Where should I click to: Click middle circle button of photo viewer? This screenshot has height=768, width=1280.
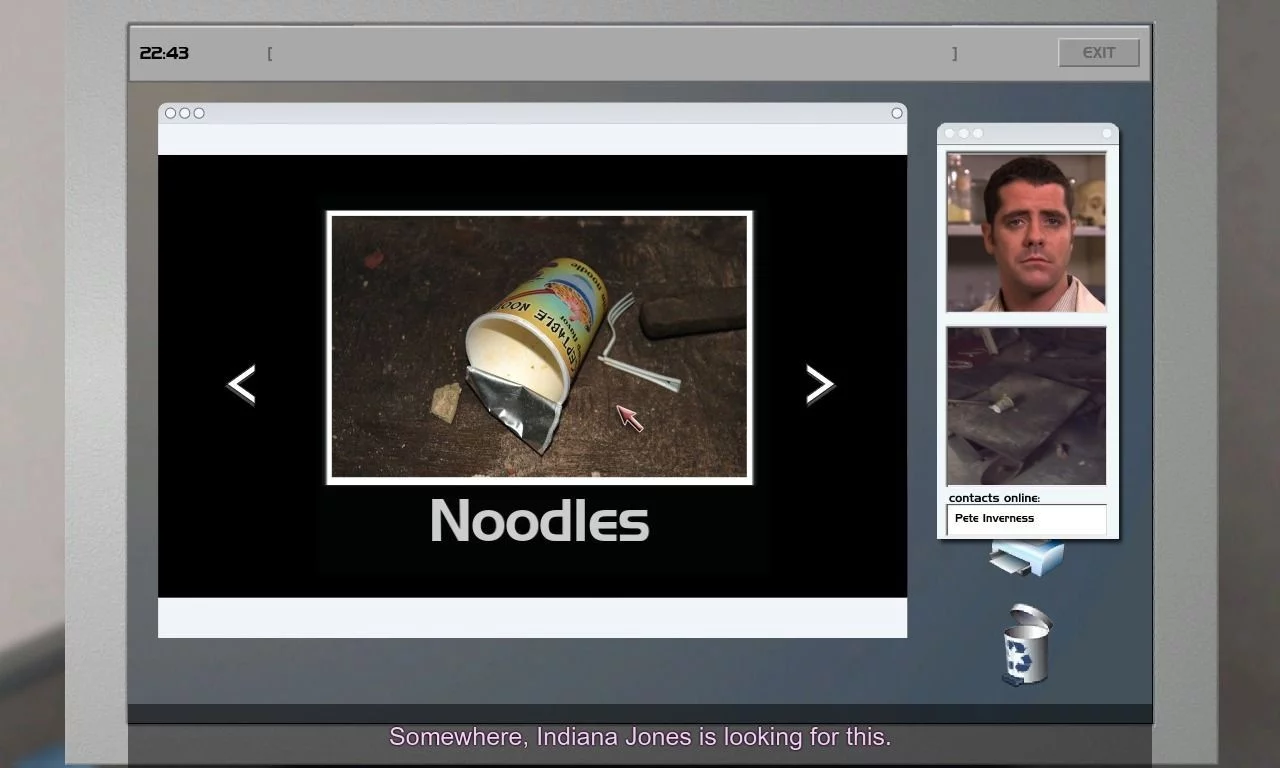point(184,113)
